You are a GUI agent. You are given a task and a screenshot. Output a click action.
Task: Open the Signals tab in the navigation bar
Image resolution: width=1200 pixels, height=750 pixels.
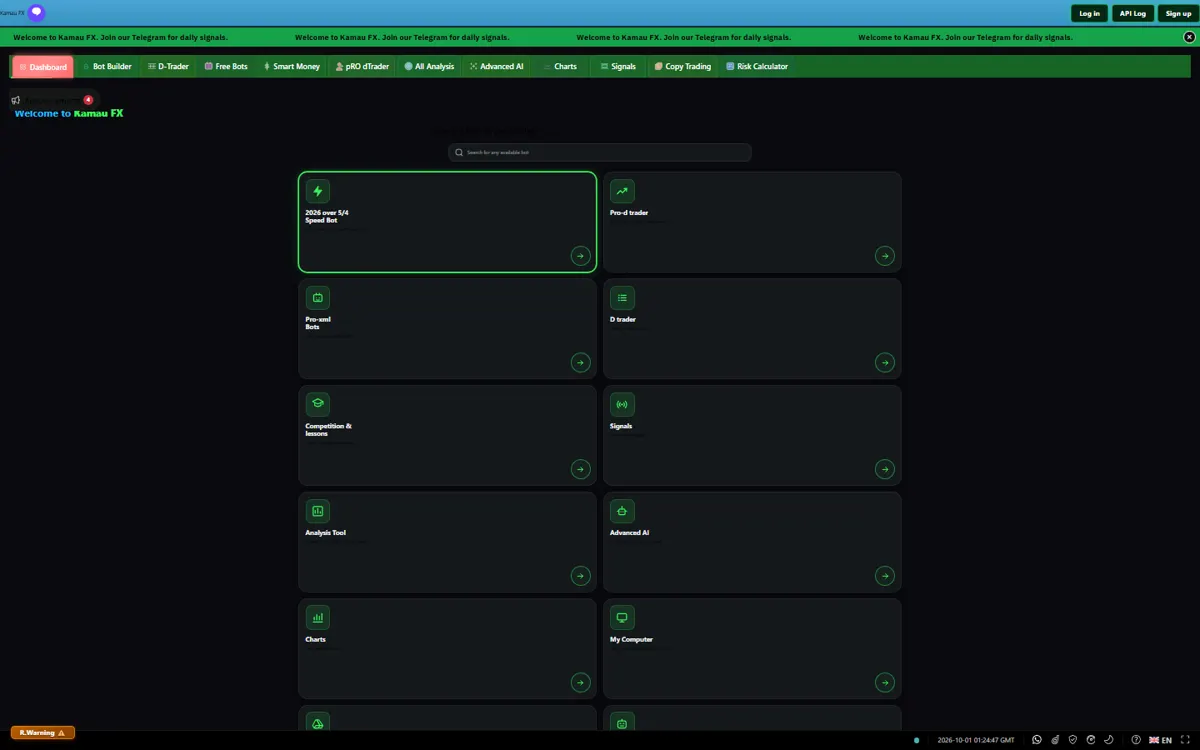pos(618,67)
